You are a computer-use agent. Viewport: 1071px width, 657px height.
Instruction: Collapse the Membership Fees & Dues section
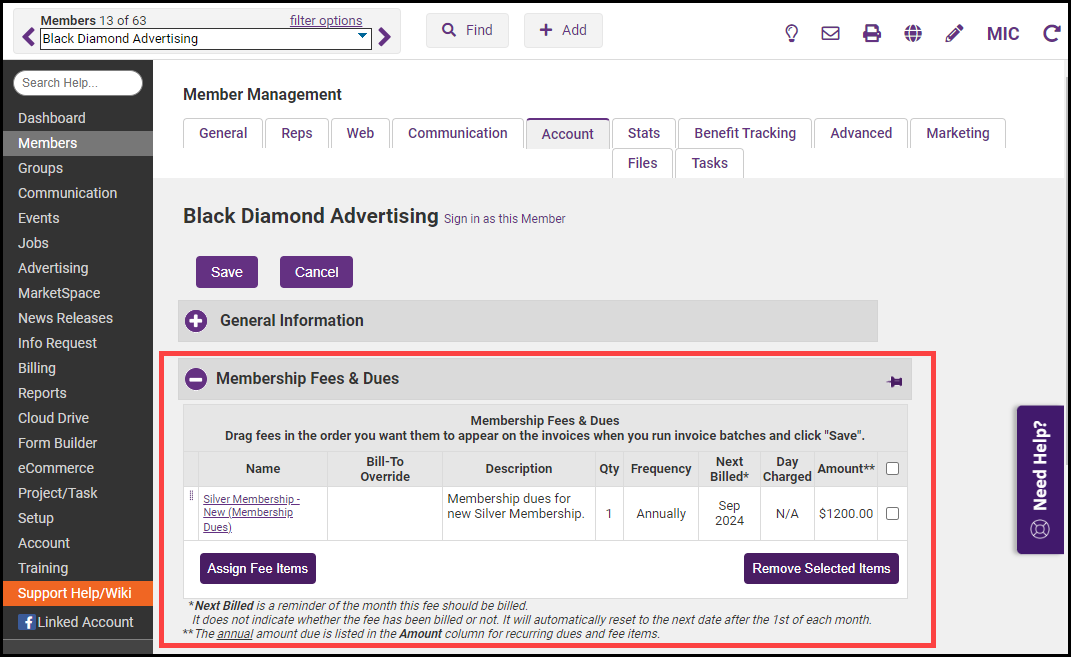pyautogui.click(x=197, y=379)
